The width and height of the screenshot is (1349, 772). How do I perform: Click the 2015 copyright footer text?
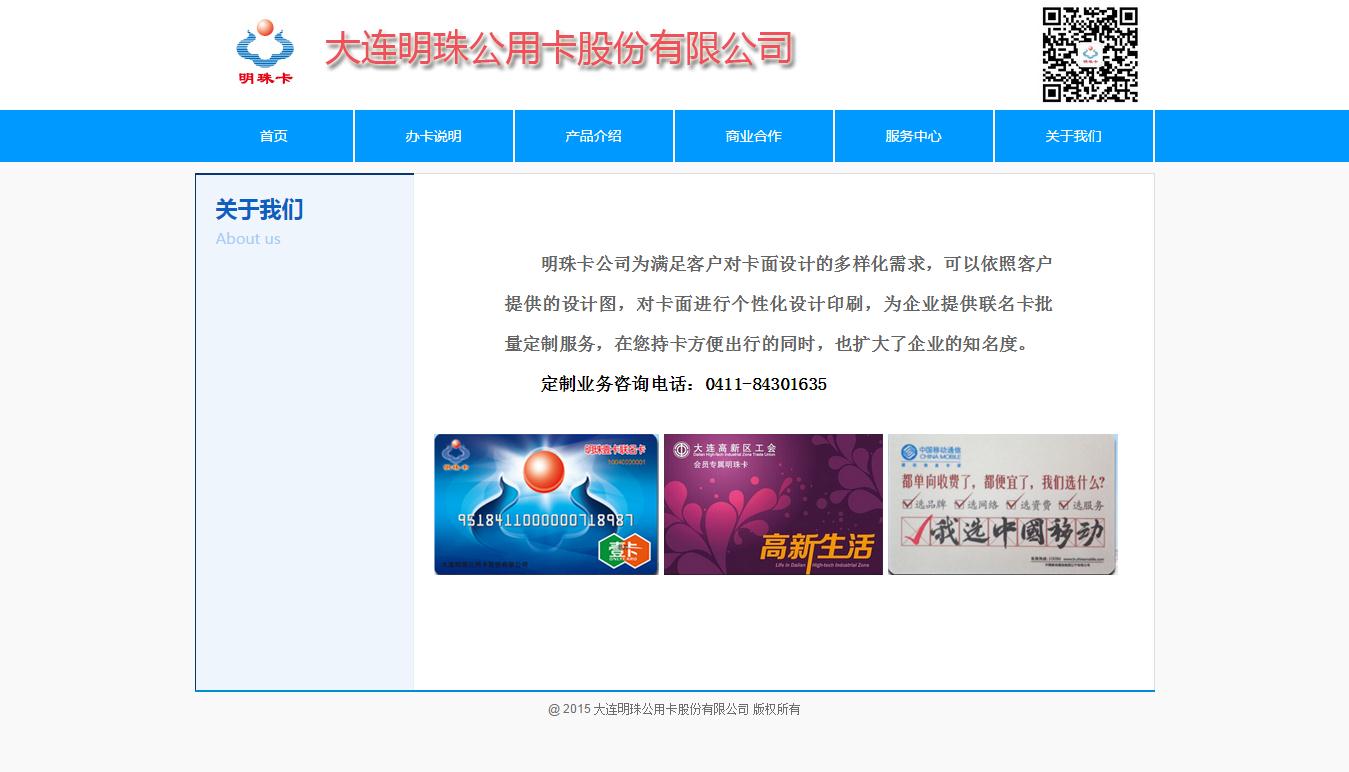pyautogui.click(x=674, y=709)
